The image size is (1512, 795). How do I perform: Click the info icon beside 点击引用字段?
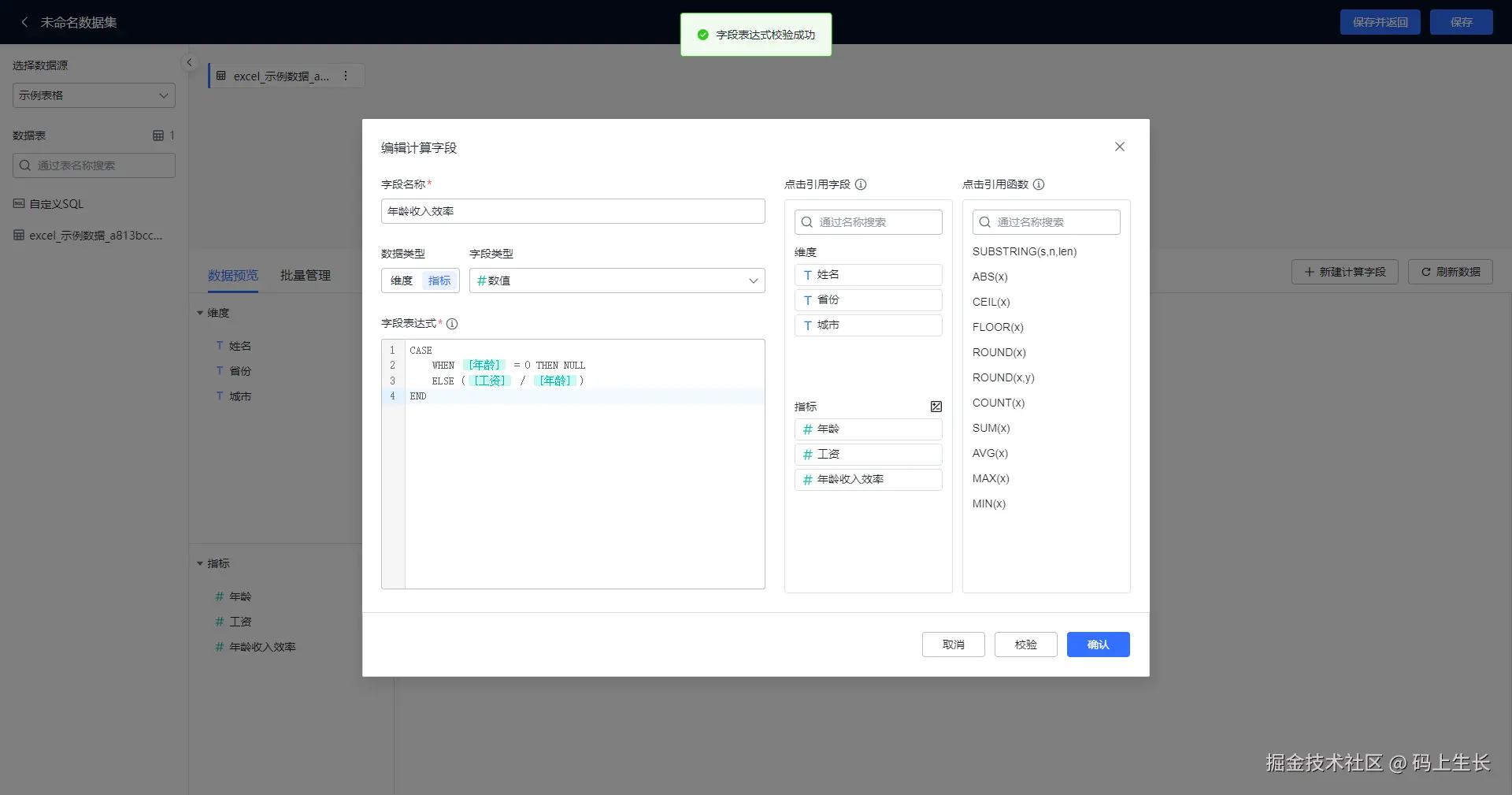[861, 184]
